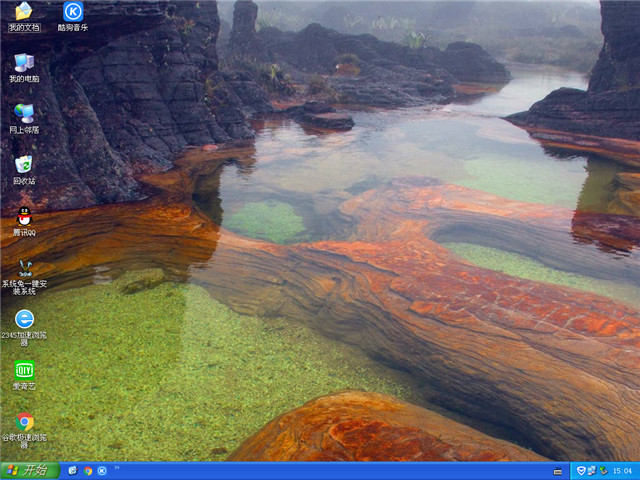The width and height of the screenshot is (640, 480).
Task: Launch the 爱奇艺 (iQIYI) green icon
Action: pos(24,369)
